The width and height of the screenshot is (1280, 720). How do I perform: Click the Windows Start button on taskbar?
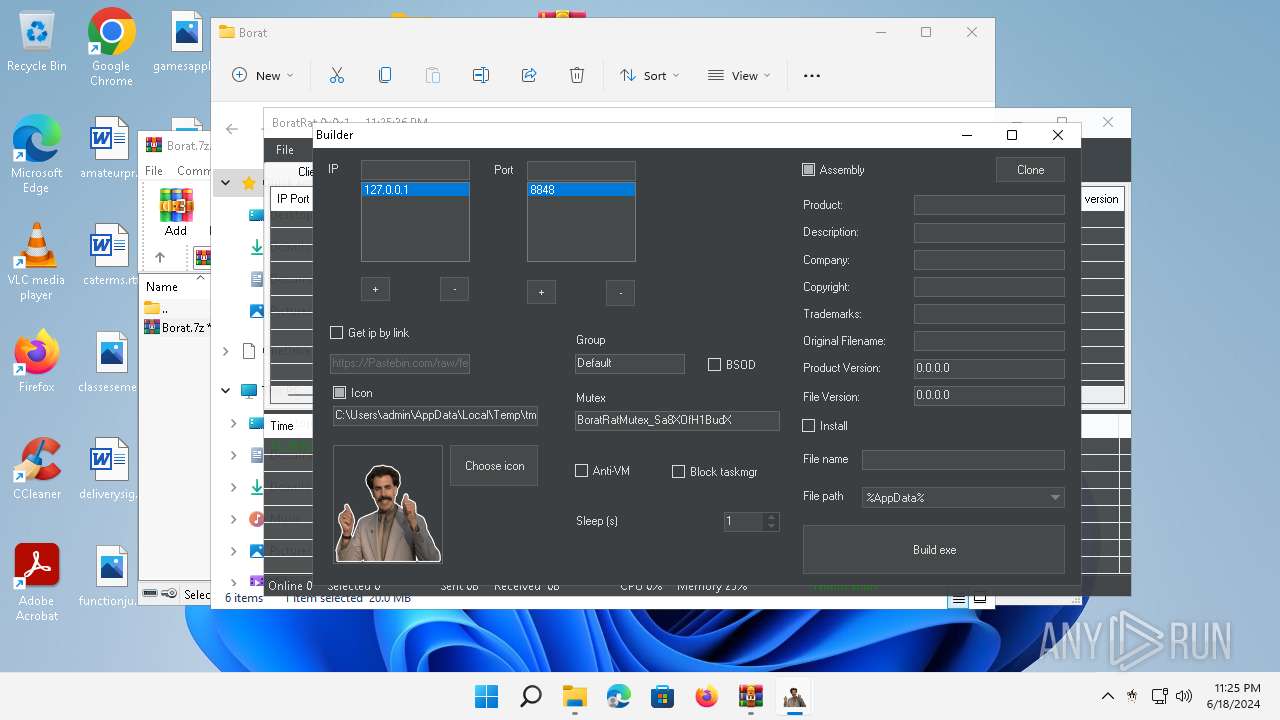click(487, 696)
